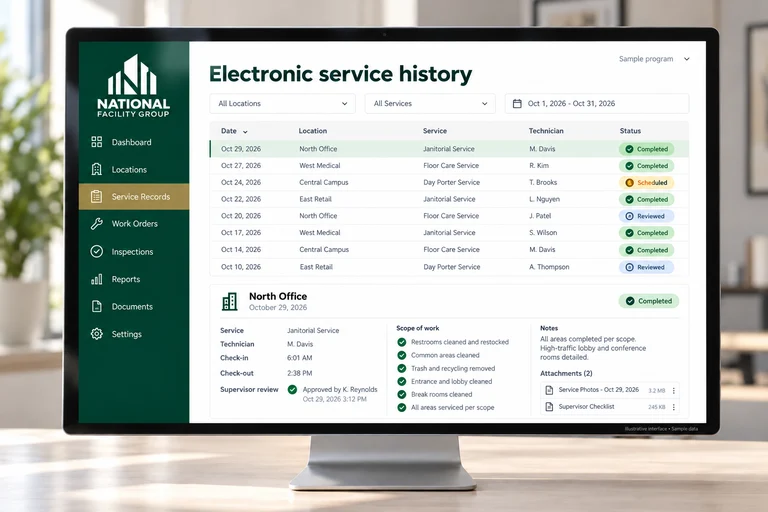Image resolution: width=768 pixels, height=512 pixels.
Task: Toggle the Break rooms cleaned check
Action: [402, 394]
